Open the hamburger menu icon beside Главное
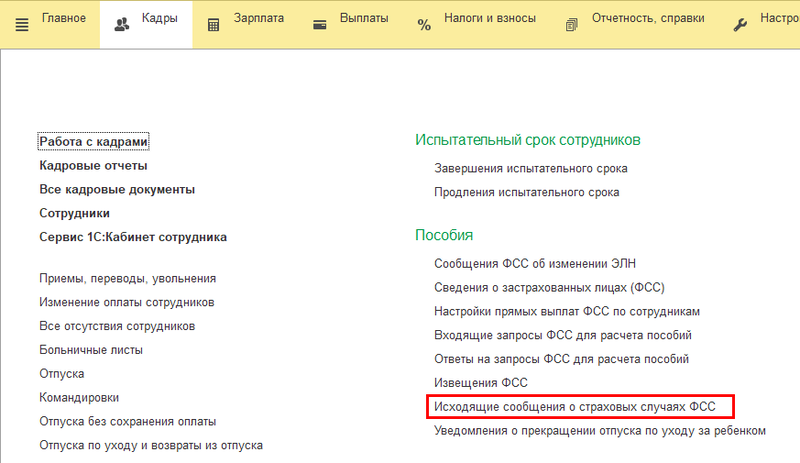 pos(22,25)
